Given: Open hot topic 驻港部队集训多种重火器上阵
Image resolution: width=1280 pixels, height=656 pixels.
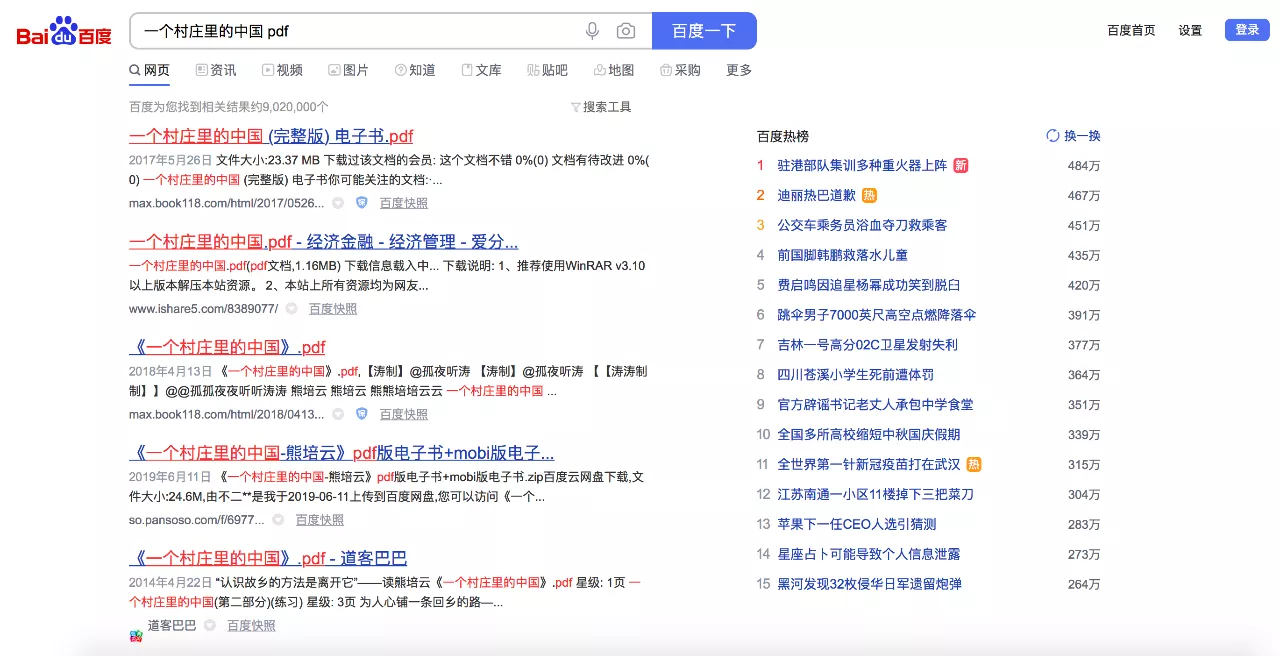Looking at the screenshot, I should 862,165.
